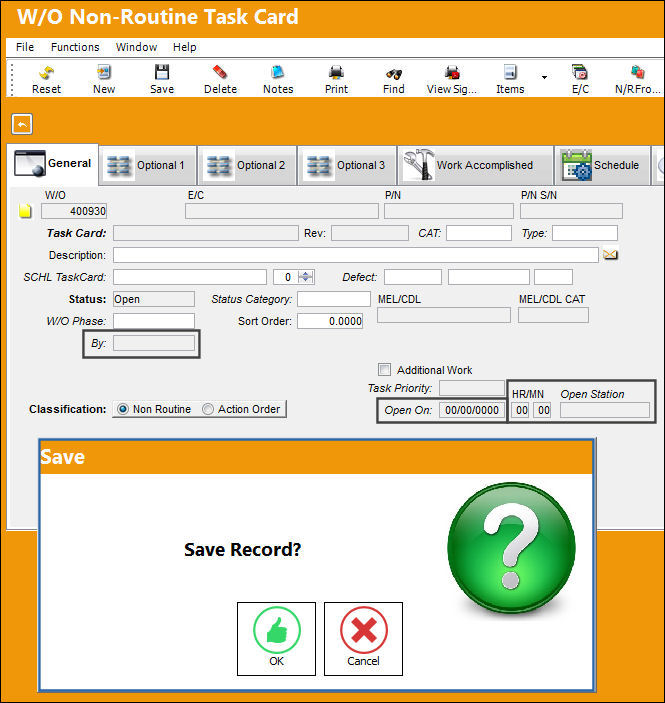Open the Functions menu

75,47
